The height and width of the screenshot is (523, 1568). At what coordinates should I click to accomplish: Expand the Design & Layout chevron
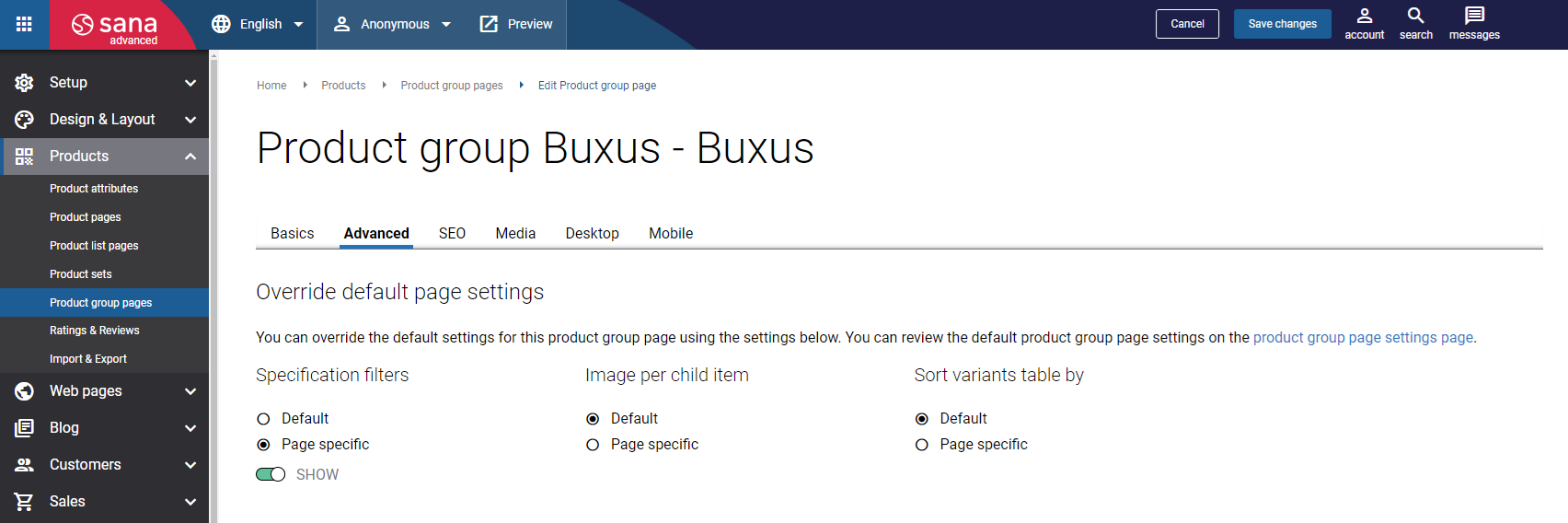[190, 120]
